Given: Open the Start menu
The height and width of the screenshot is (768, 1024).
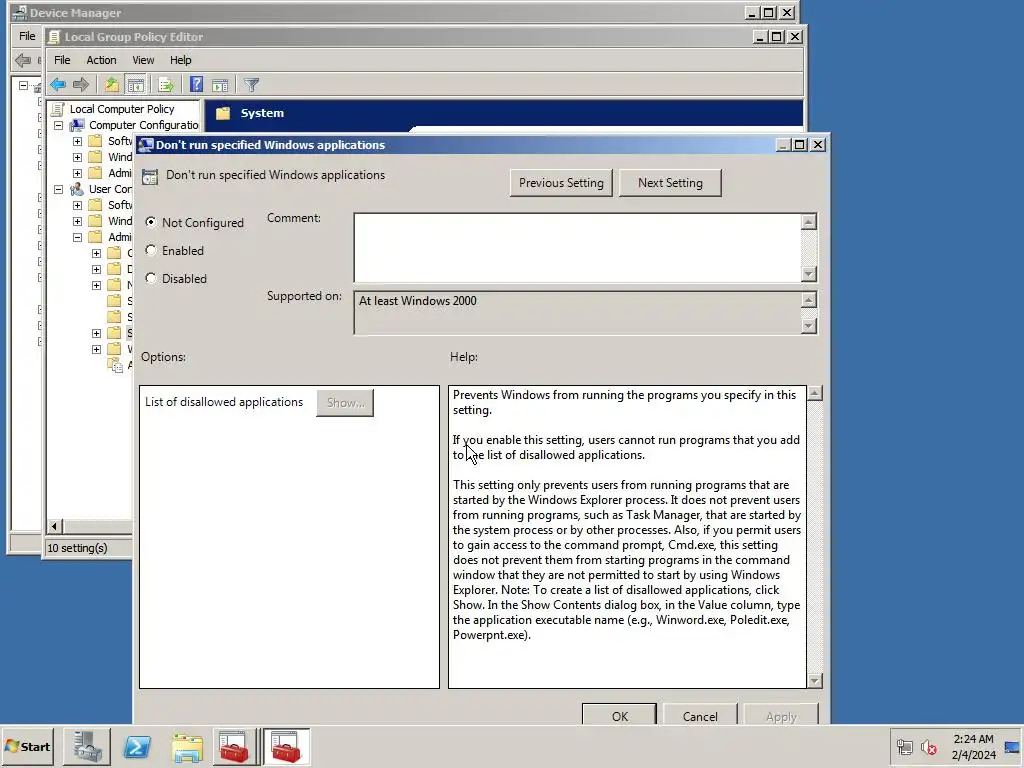Looking at the screenshot, I should point(28,746).
